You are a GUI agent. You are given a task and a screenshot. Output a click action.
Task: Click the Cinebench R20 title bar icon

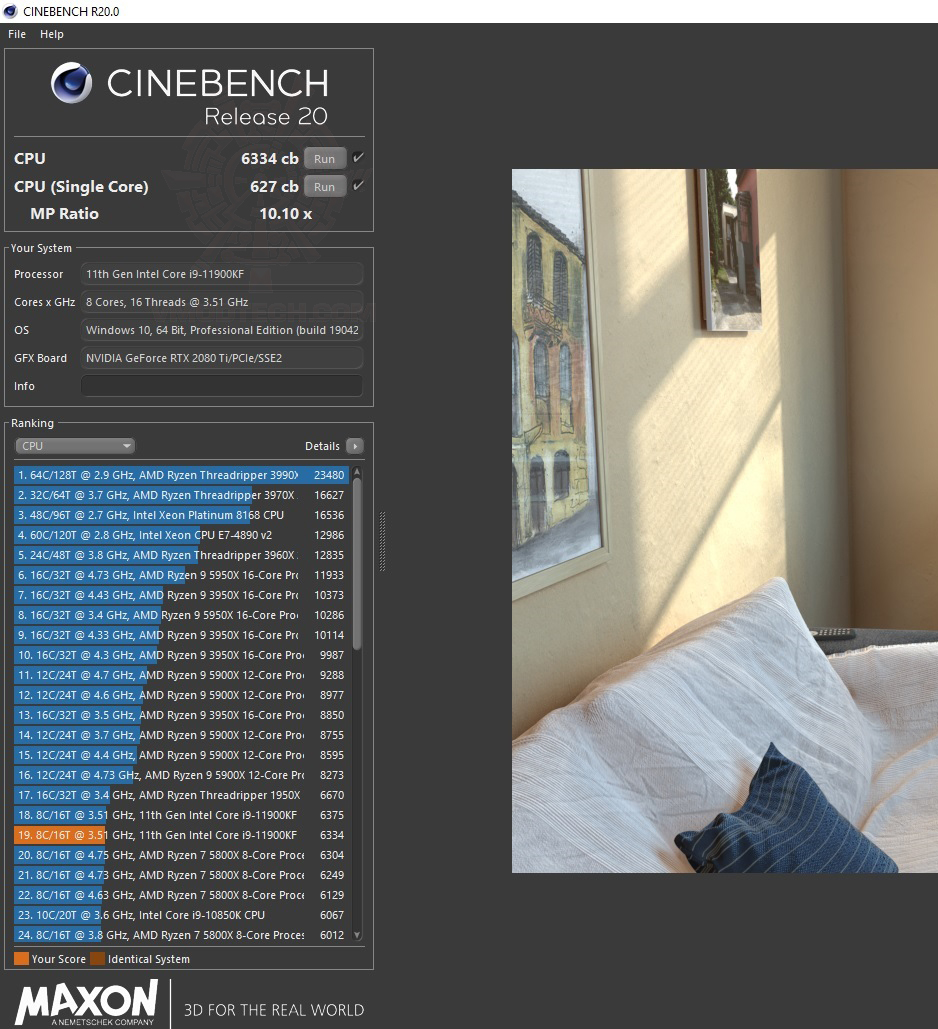click(x=10, y=11)
